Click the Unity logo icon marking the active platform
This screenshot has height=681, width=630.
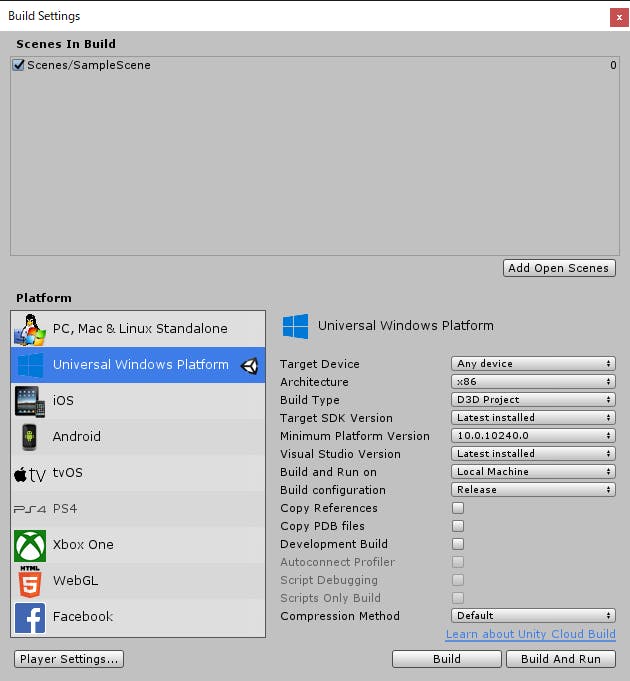[x=250, y=366]
